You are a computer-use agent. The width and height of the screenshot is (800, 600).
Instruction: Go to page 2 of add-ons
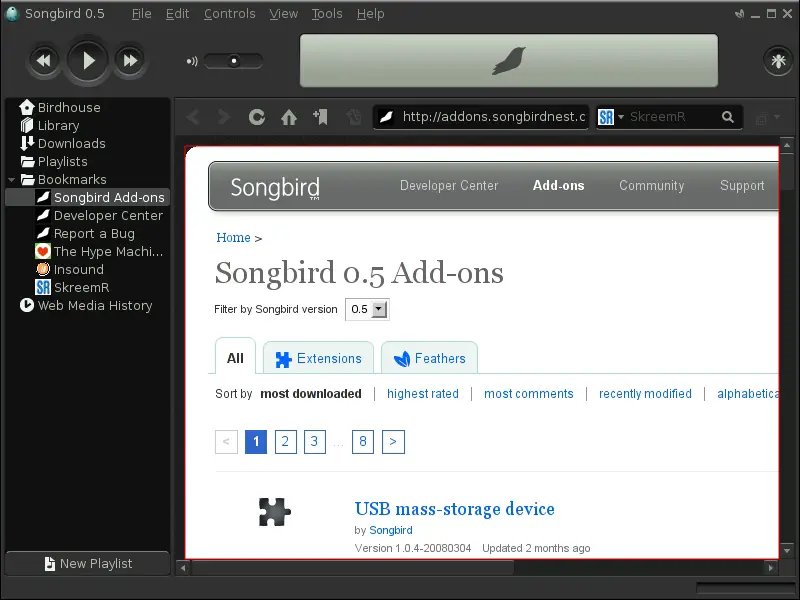point(285,442)
